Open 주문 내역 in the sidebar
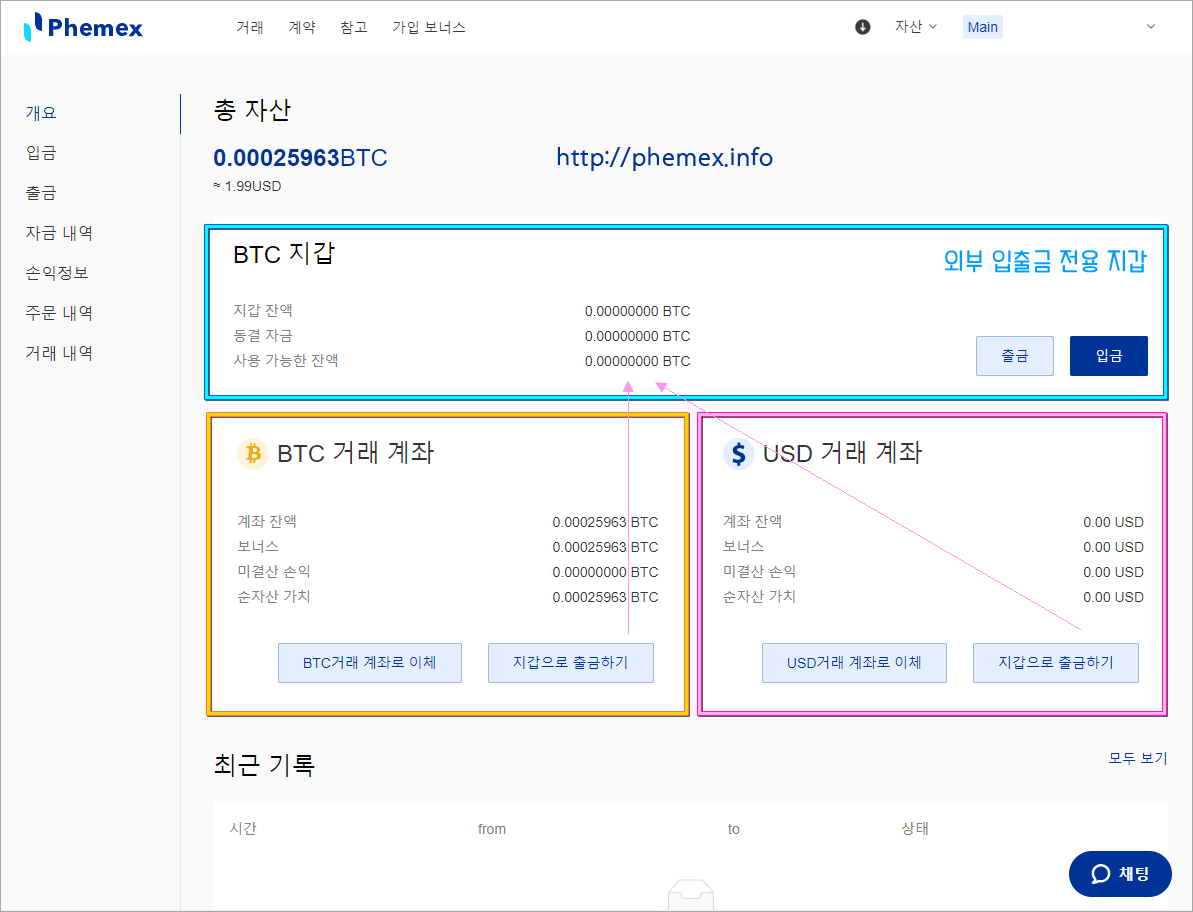Viewport: 1193px width, 912px height. click(x=59, y=313)
